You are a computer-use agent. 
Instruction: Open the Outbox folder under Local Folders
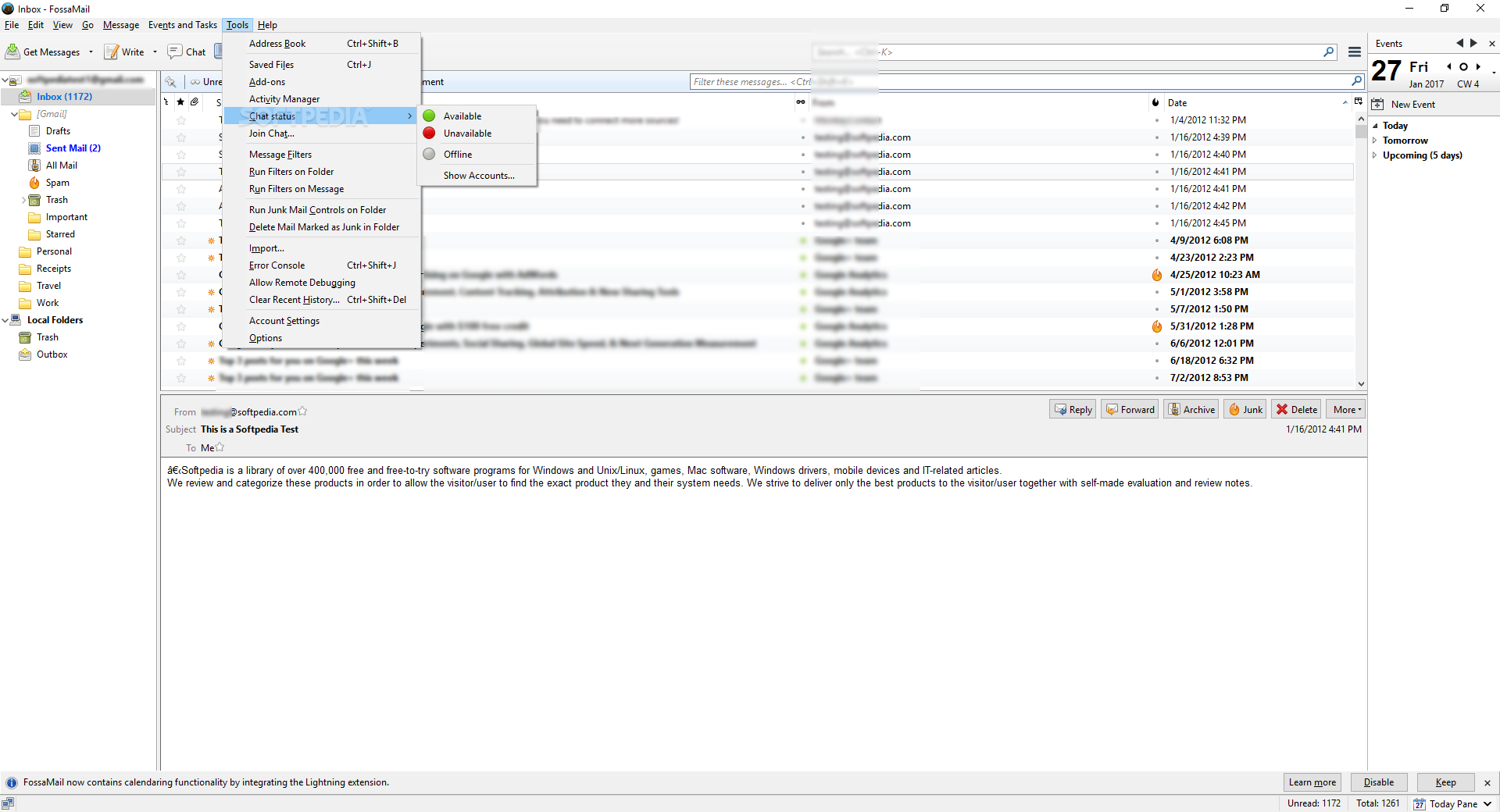44,354
